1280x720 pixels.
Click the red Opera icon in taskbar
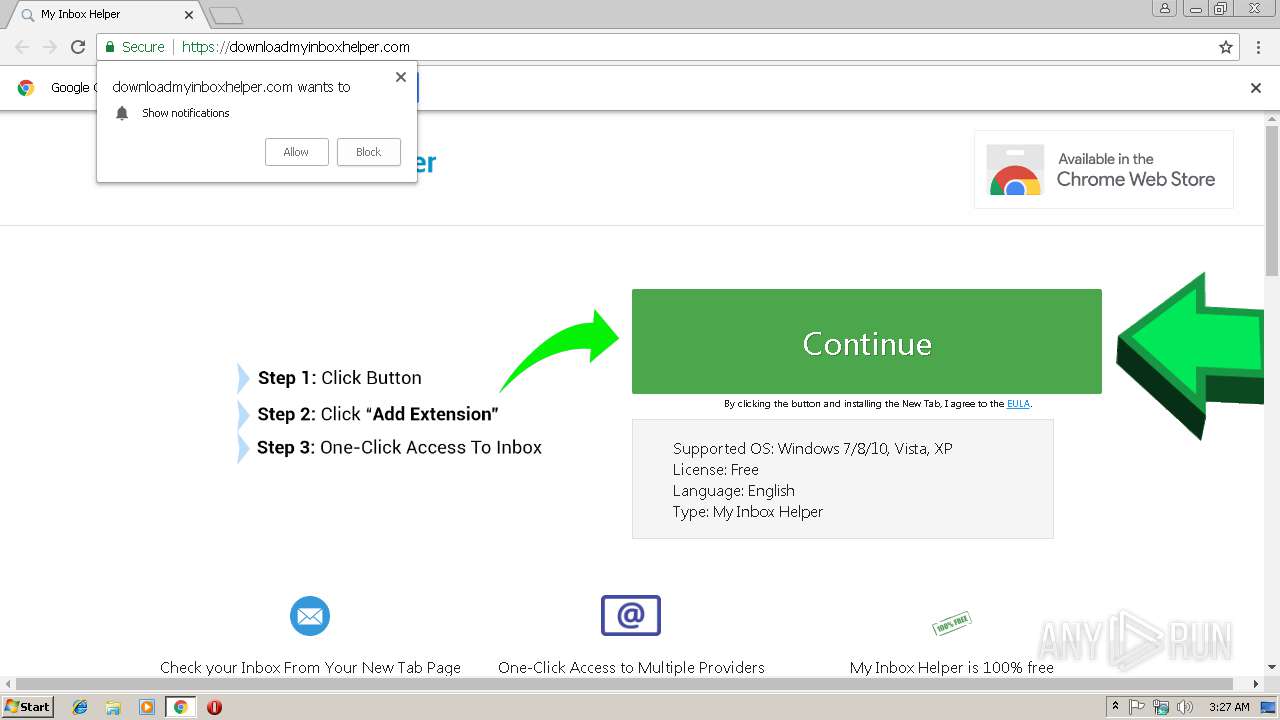pyautogui.click(x=214, y=707)
